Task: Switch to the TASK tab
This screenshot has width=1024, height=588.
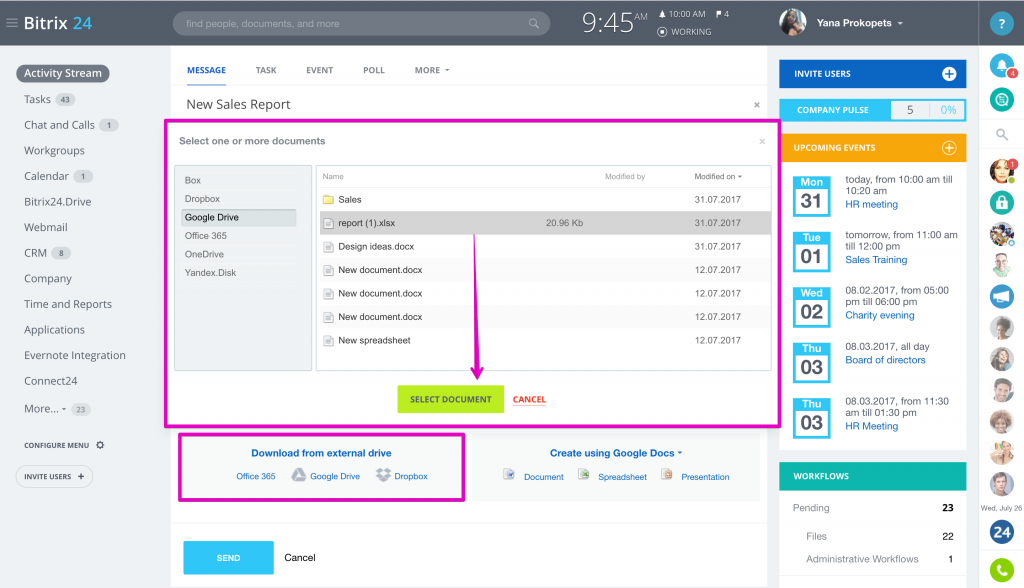Action: pos(266,70)
